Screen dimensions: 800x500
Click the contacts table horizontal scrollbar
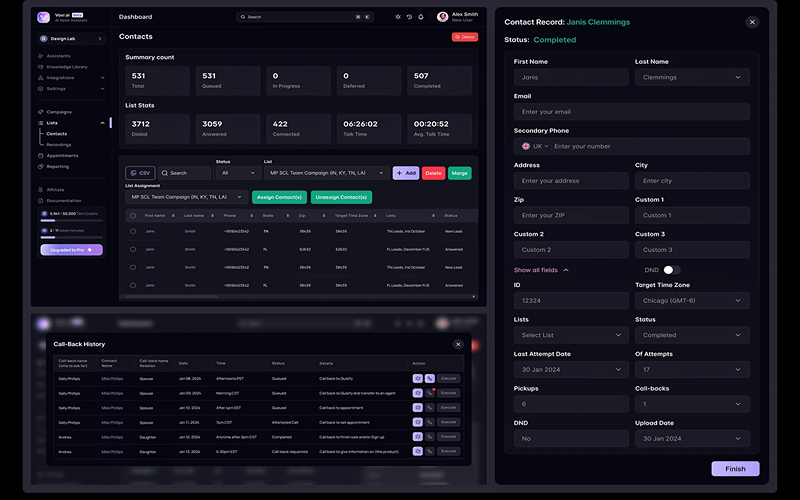coord(171,296)
